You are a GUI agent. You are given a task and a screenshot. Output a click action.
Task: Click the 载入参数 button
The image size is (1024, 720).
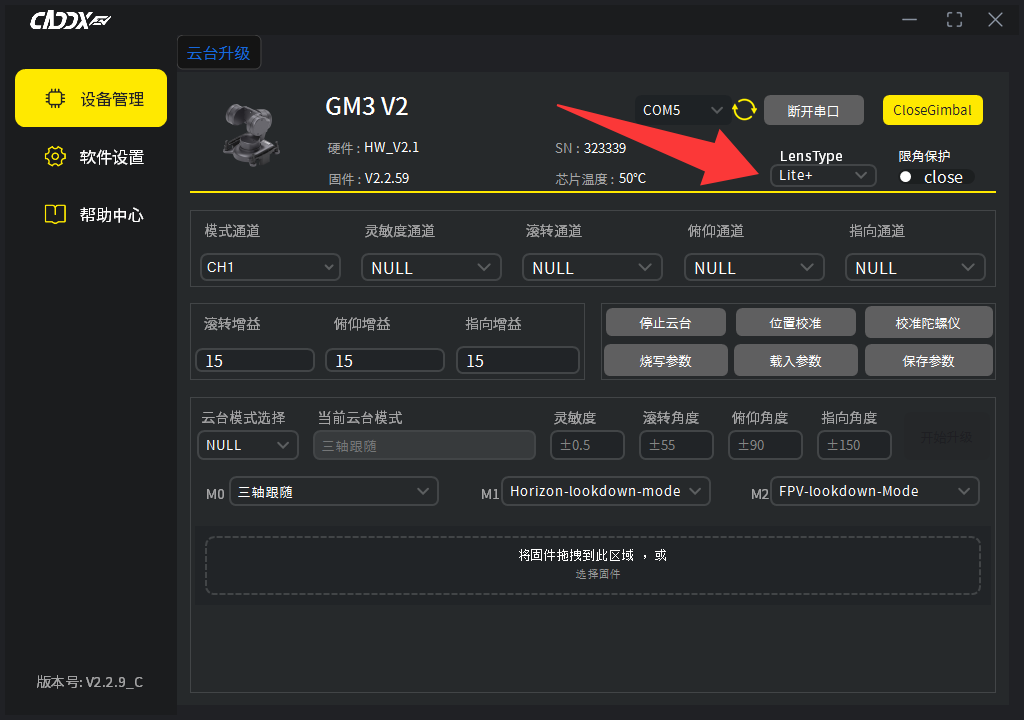[x=795, y=361]
